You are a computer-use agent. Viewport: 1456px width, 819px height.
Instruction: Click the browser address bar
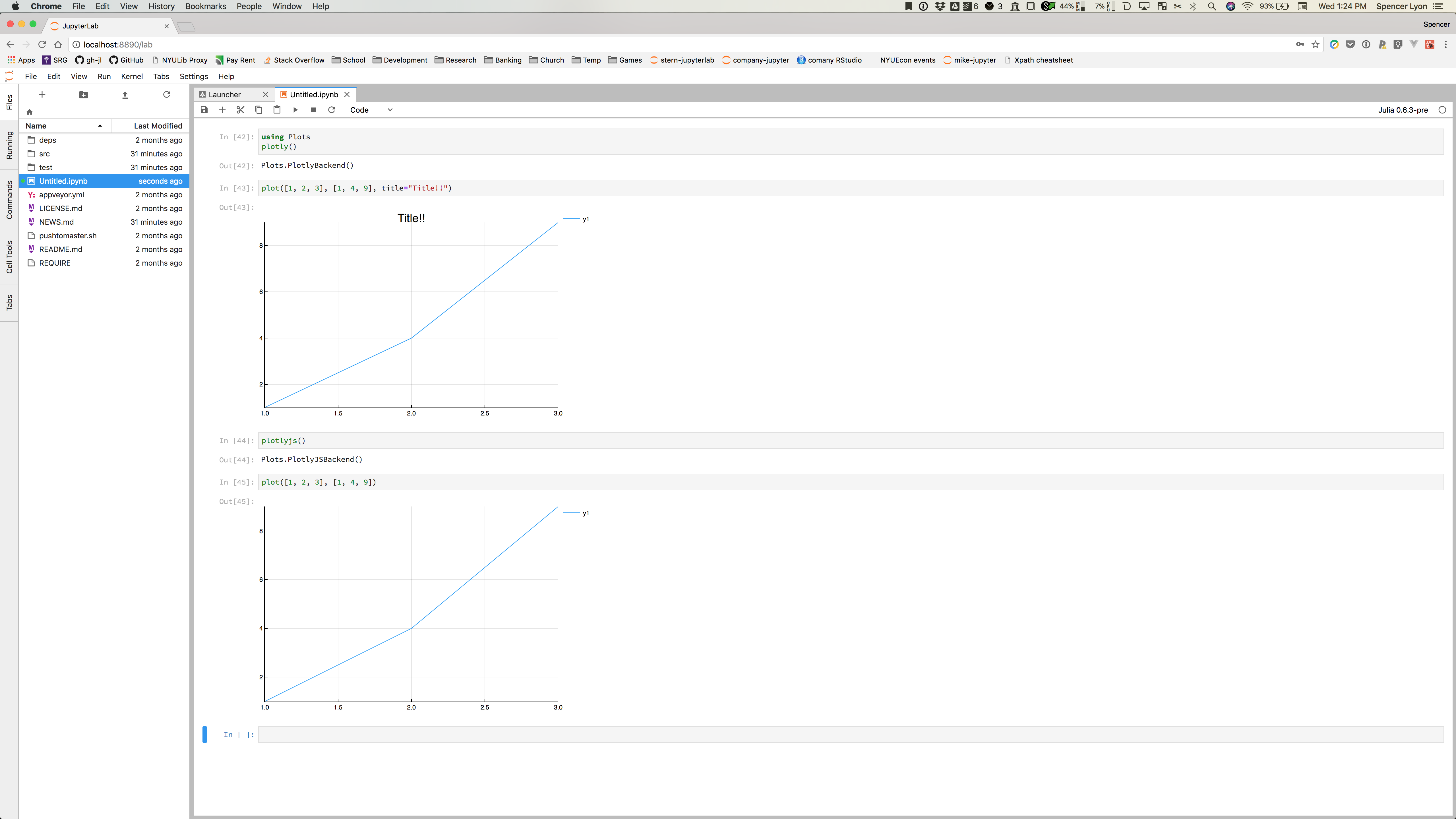click(x=684, y=45)
